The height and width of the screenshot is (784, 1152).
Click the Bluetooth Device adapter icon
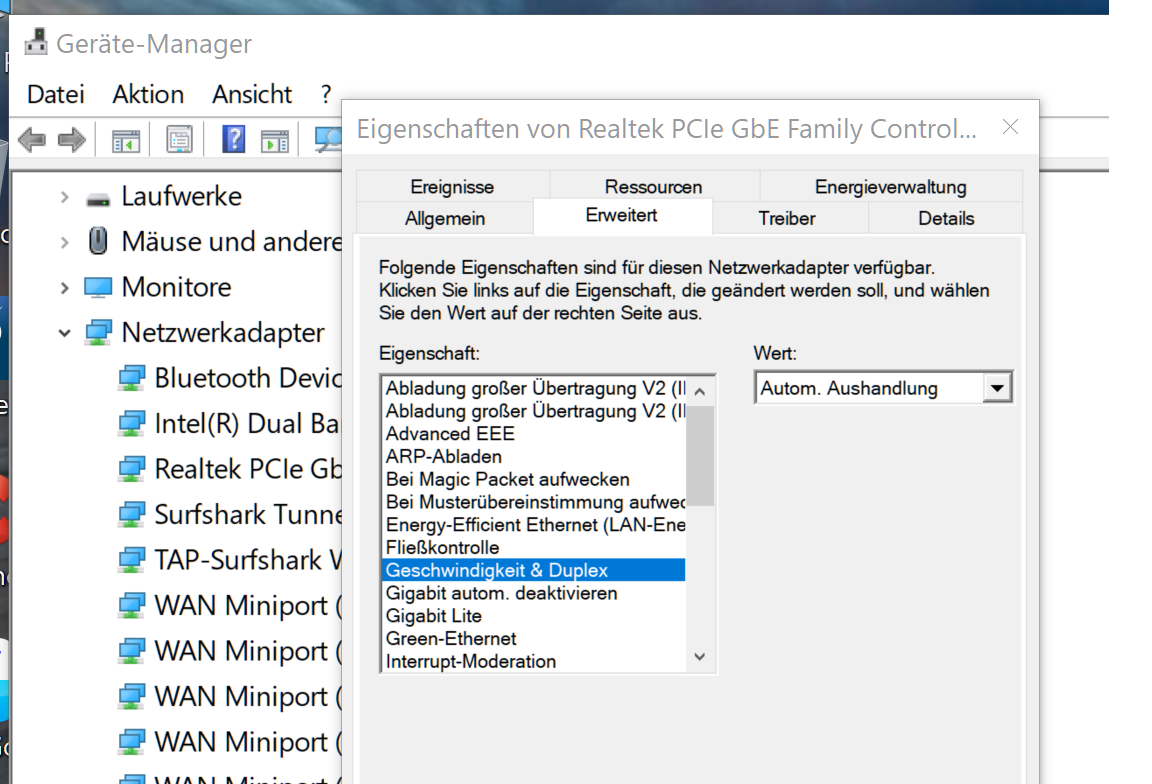point(132,378)
